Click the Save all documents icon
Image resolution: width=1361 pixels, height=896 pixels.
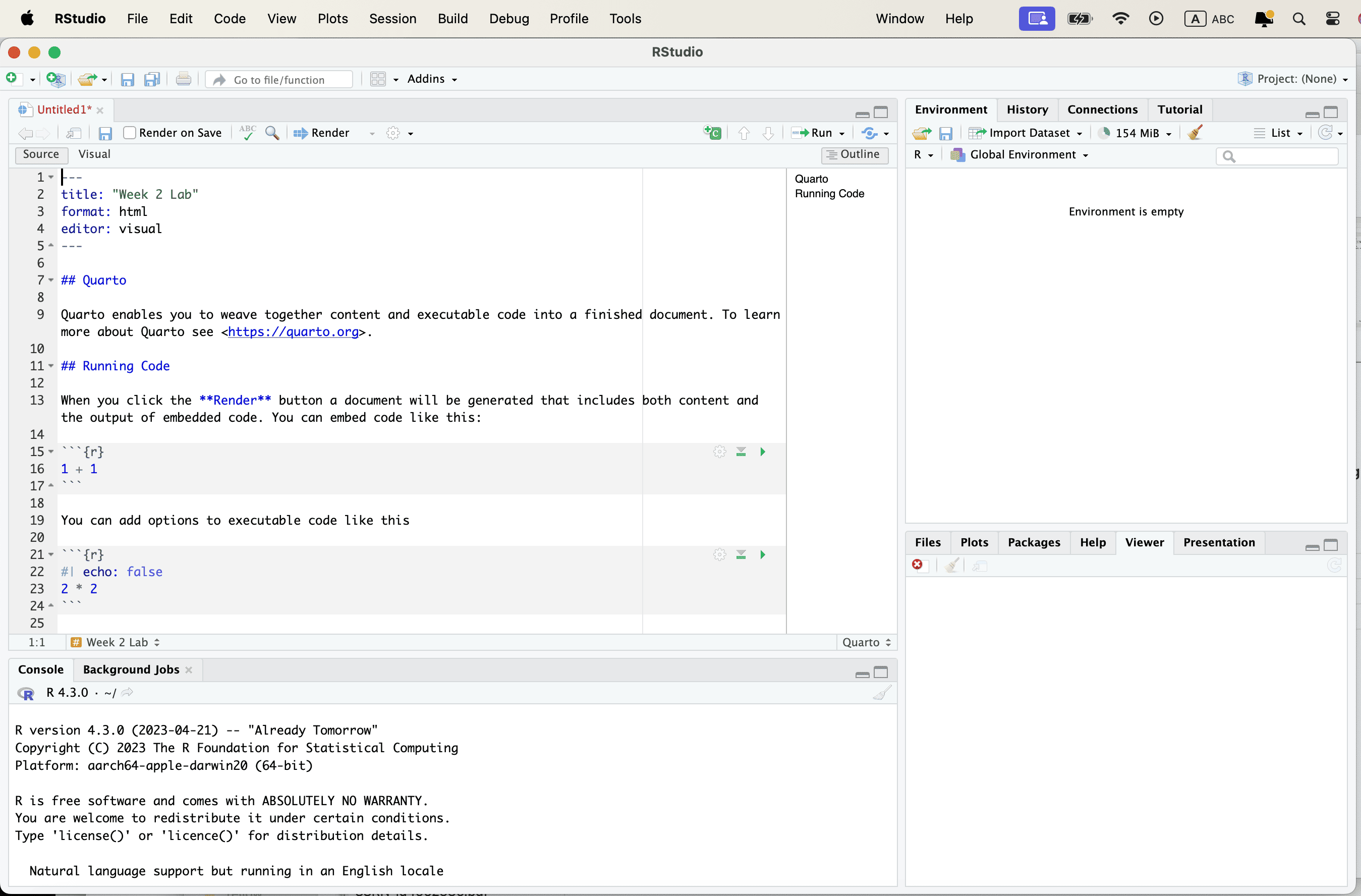151,80
